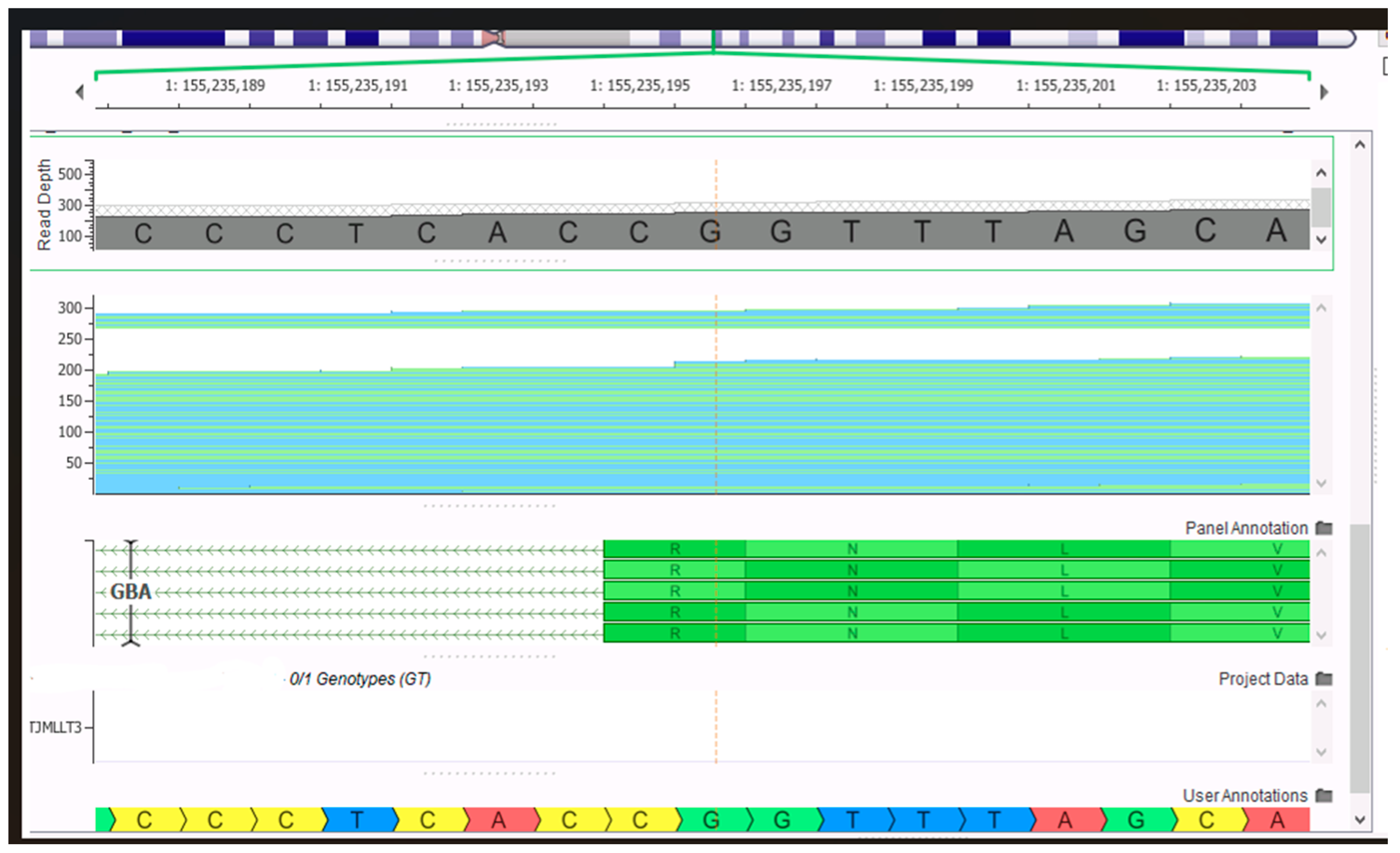The width and height of the screenshot is (1400, 853).
Task: Click the User Annotations folder icon
Action: click(x=1324, y=796)
